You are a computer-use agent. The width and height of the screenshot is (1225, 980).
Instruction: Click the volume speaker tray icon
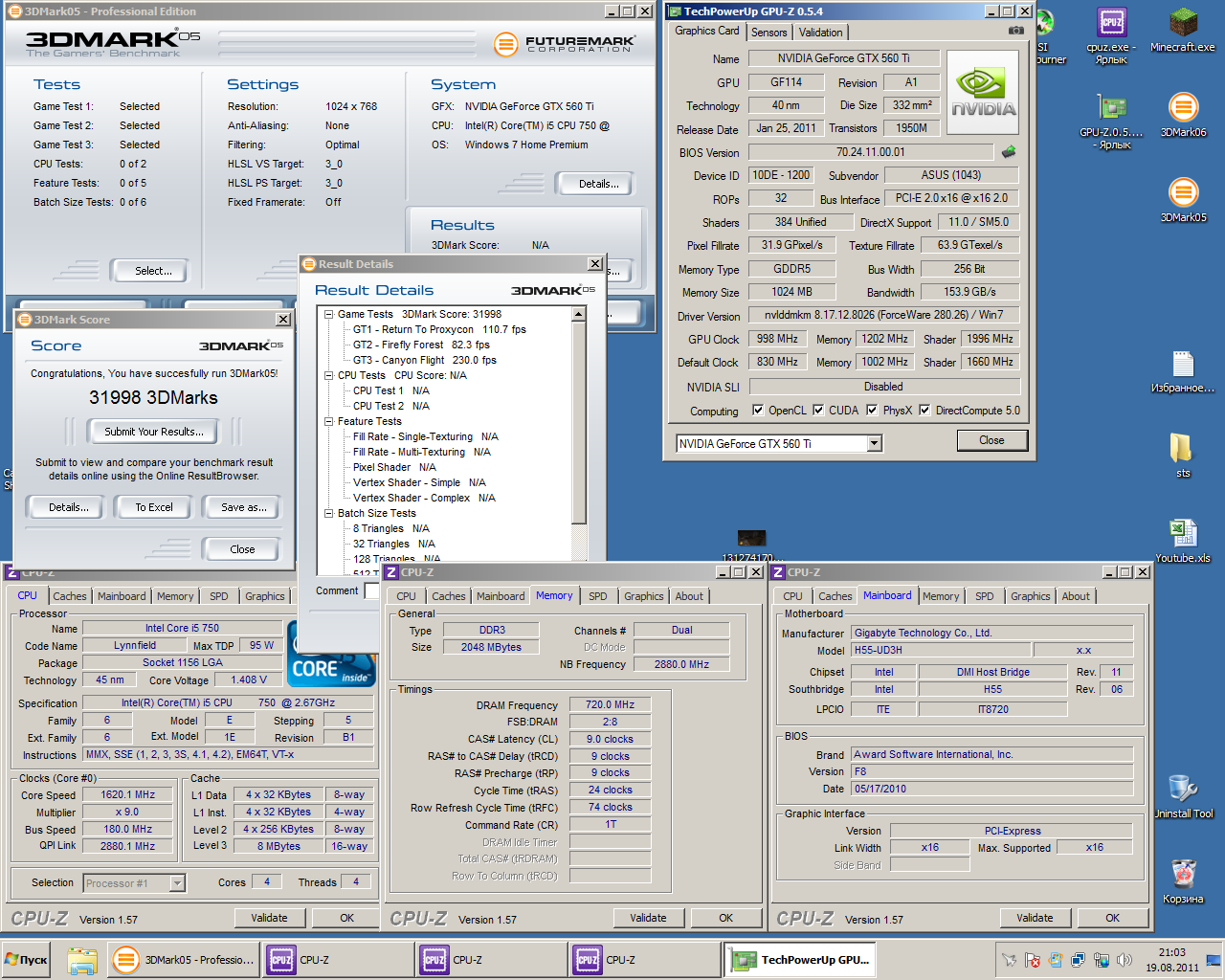(x=1125, y=960)
